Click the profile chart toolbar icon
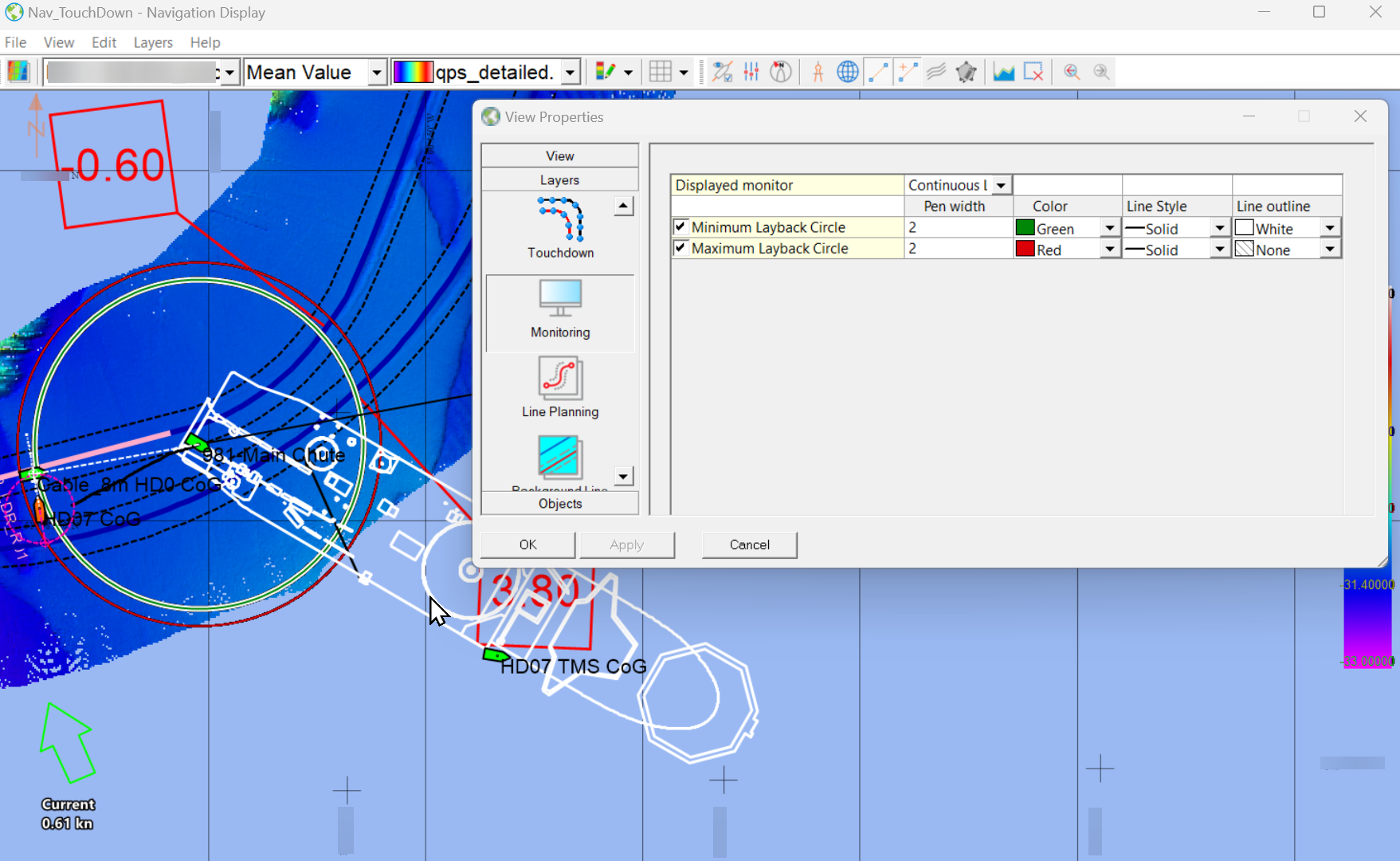The image size is (1400, 861). (1003, 73)
